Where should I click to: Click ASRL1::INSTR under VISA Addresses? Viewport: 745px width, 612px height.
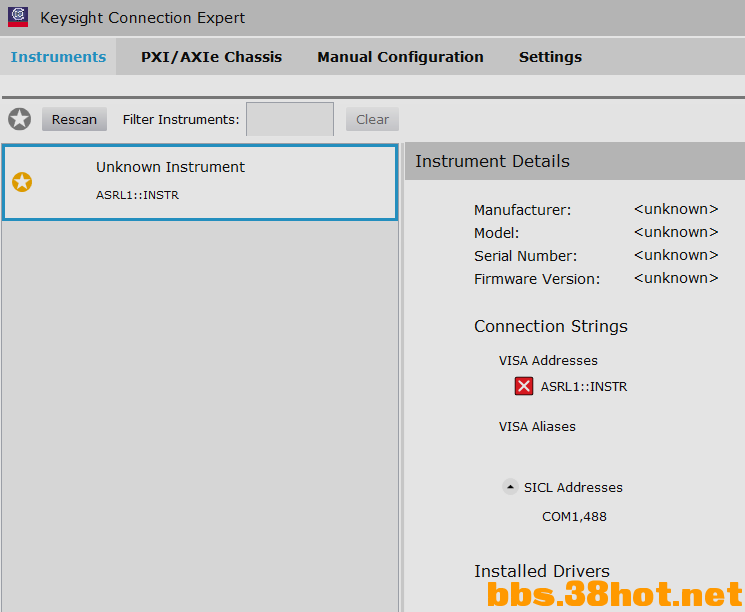tap(584, 387)
